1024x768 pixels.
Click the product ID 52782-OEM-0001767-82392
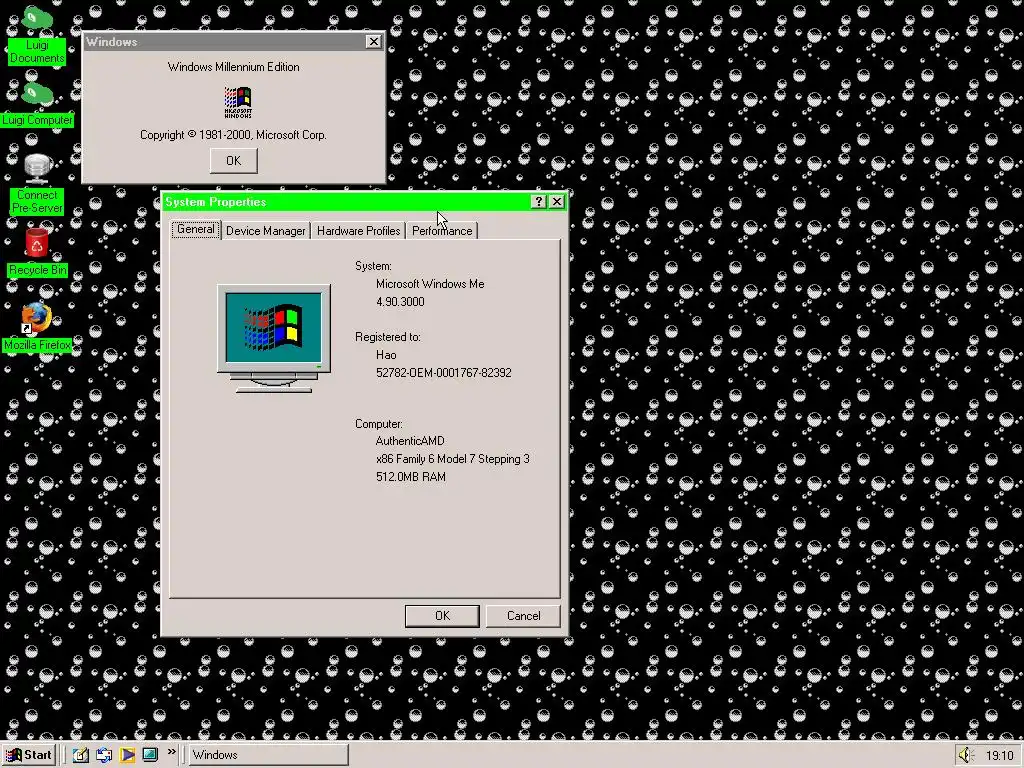coord(443,373)
